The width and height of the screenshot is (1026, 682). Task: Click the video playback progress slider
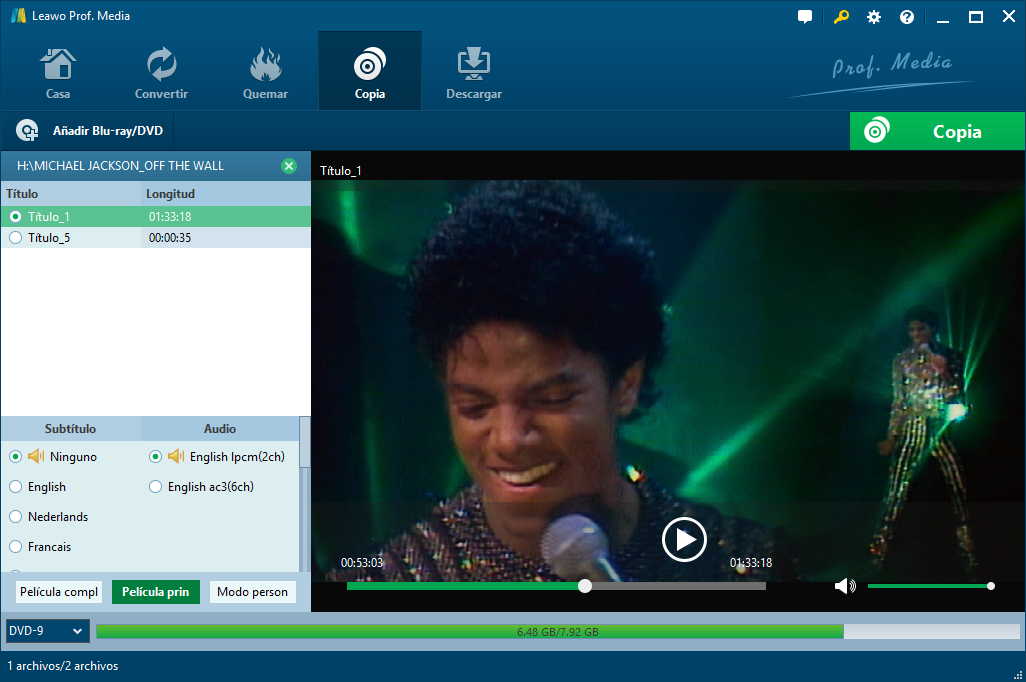556,586
